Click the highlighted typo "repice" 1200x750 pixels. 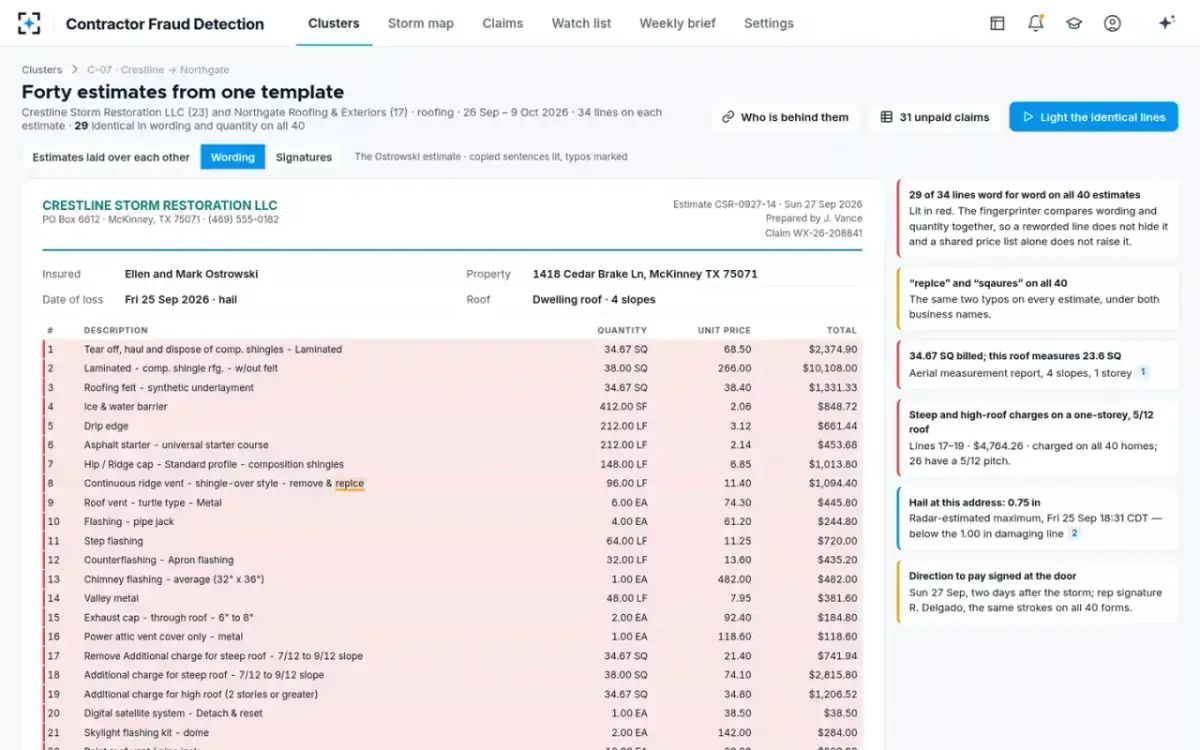tap(349, 484)
